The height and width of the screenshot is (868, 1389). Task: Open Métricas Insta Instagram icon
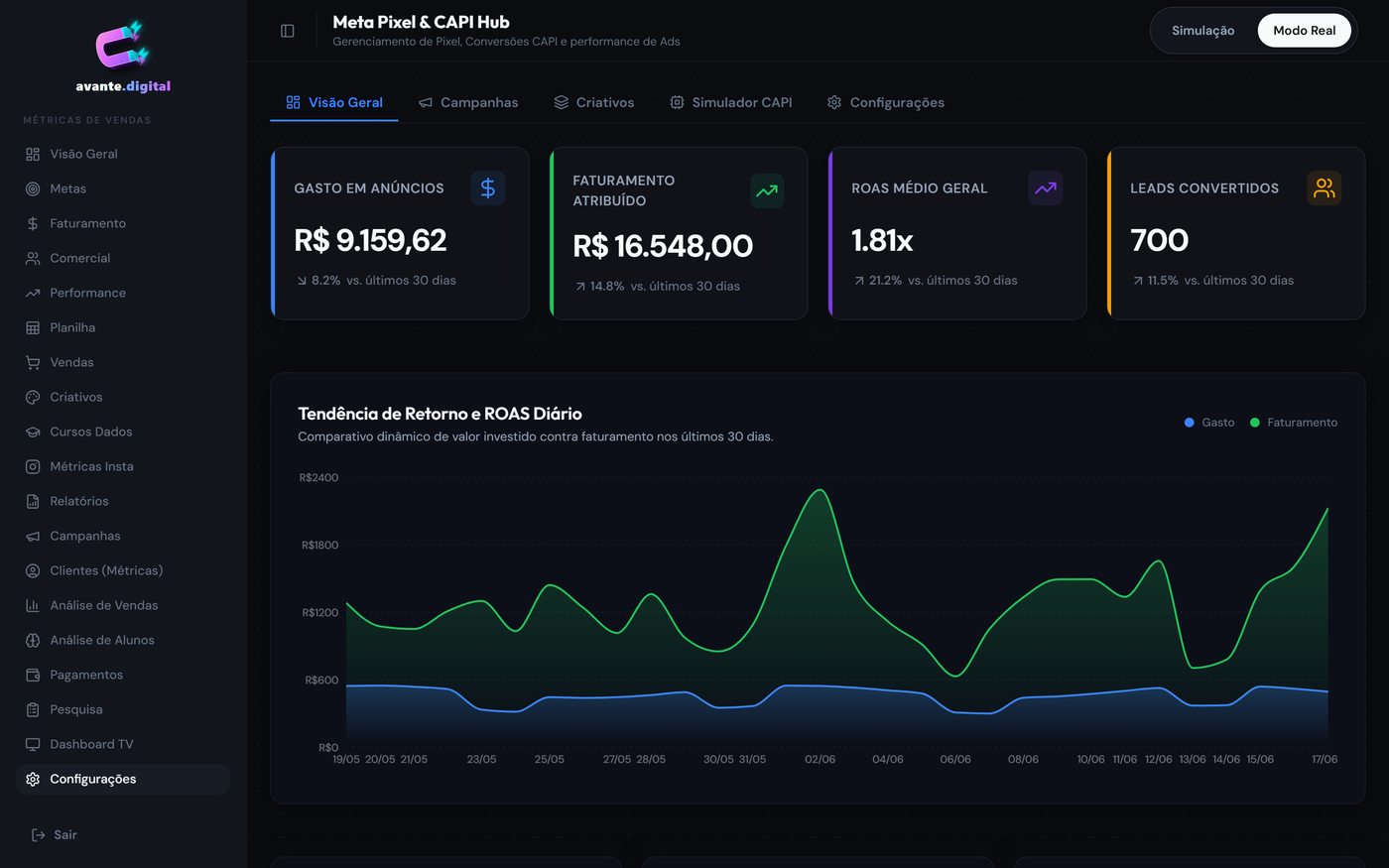(33, 466)
